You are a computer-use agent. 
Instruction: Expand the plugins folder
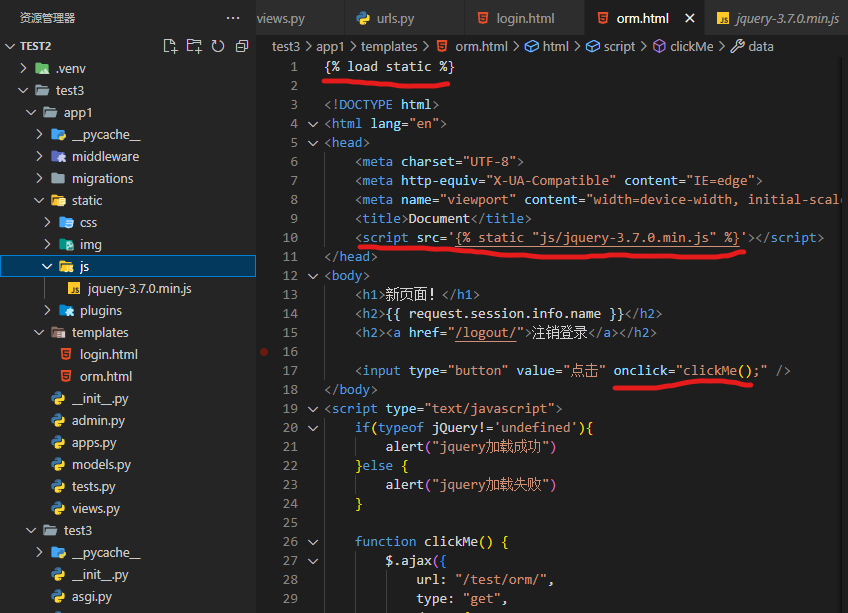101,310
